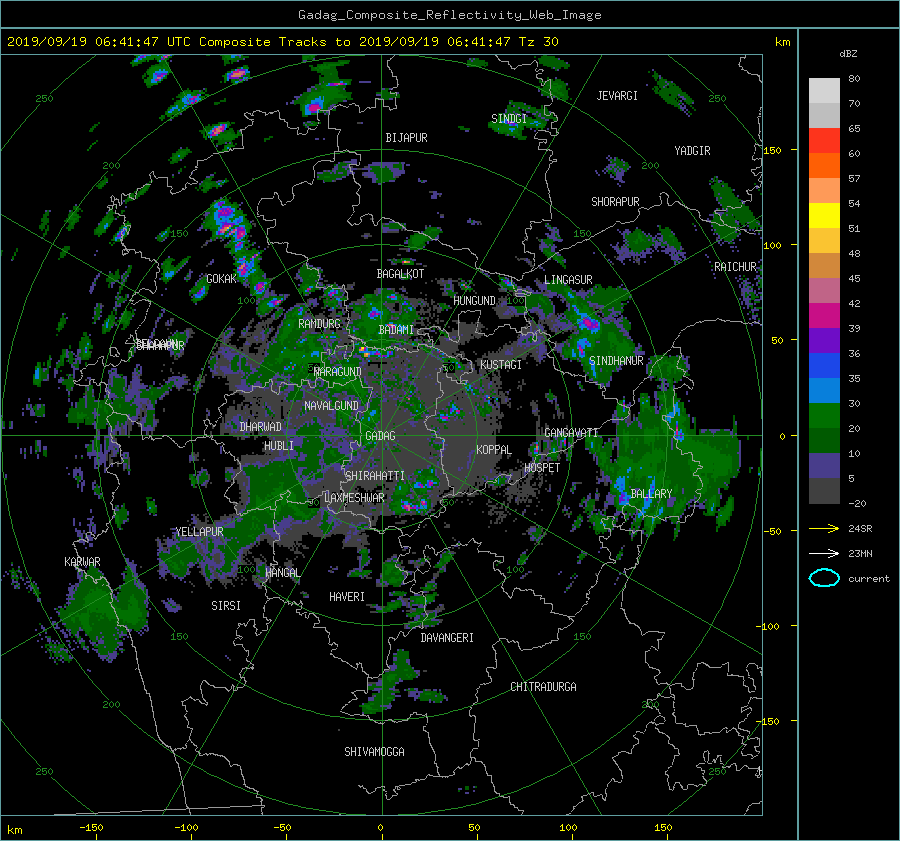The image size is (900, 841).
Task: Click the Gadag_Composite_Reflectivity_Web_Image title
Action: 449,15
